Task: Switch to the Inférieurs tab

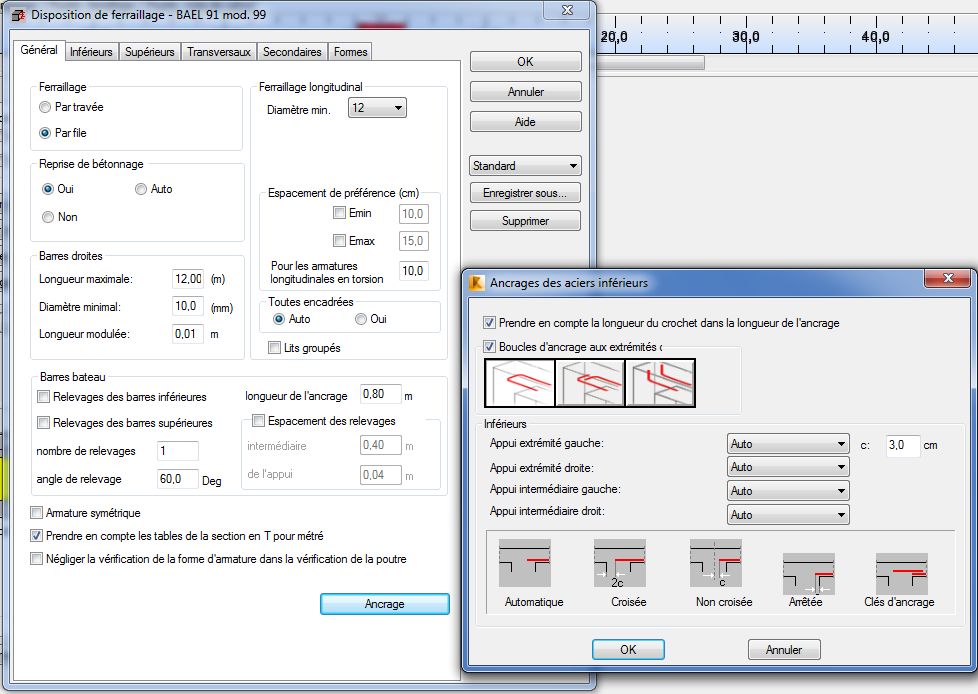Action: click(91, 52)
